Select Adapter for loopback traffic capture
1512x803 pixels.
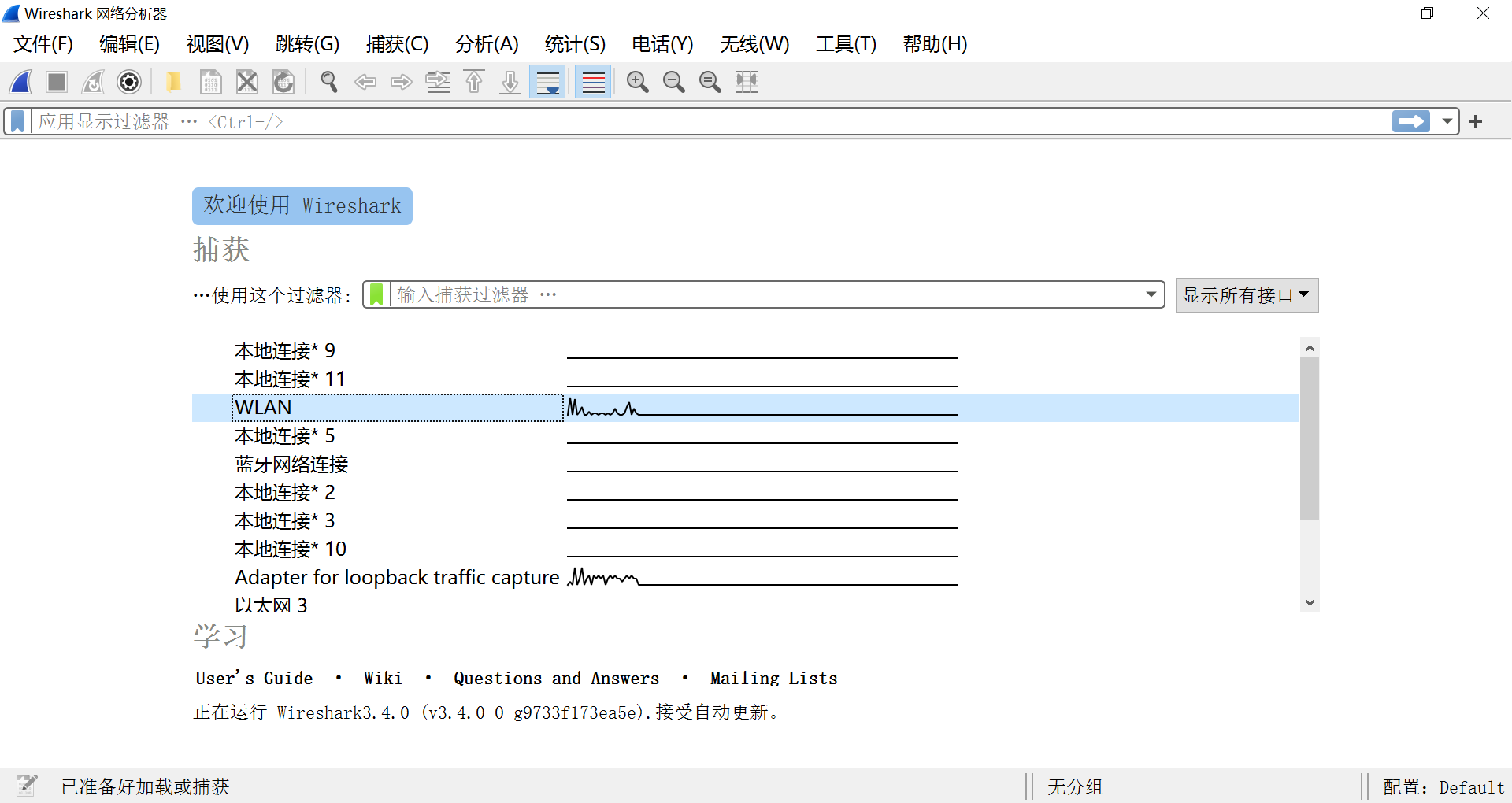[x=745, y=578]
